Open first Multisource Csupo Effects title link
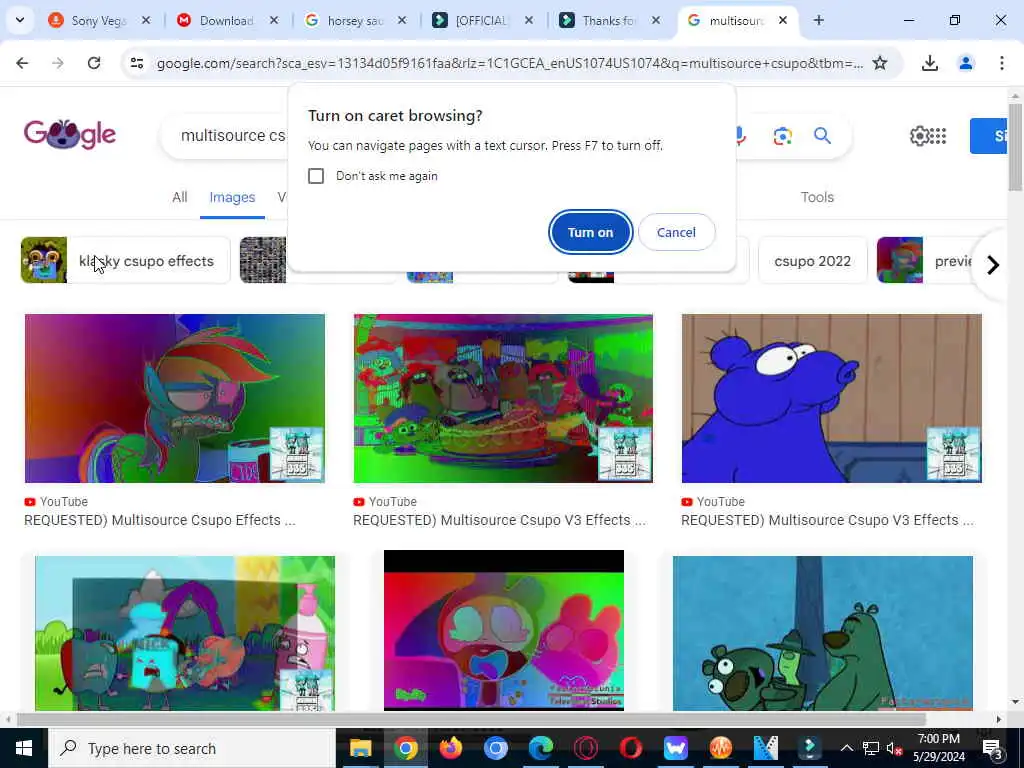The image size is (1024, 768). click(159, 520)
